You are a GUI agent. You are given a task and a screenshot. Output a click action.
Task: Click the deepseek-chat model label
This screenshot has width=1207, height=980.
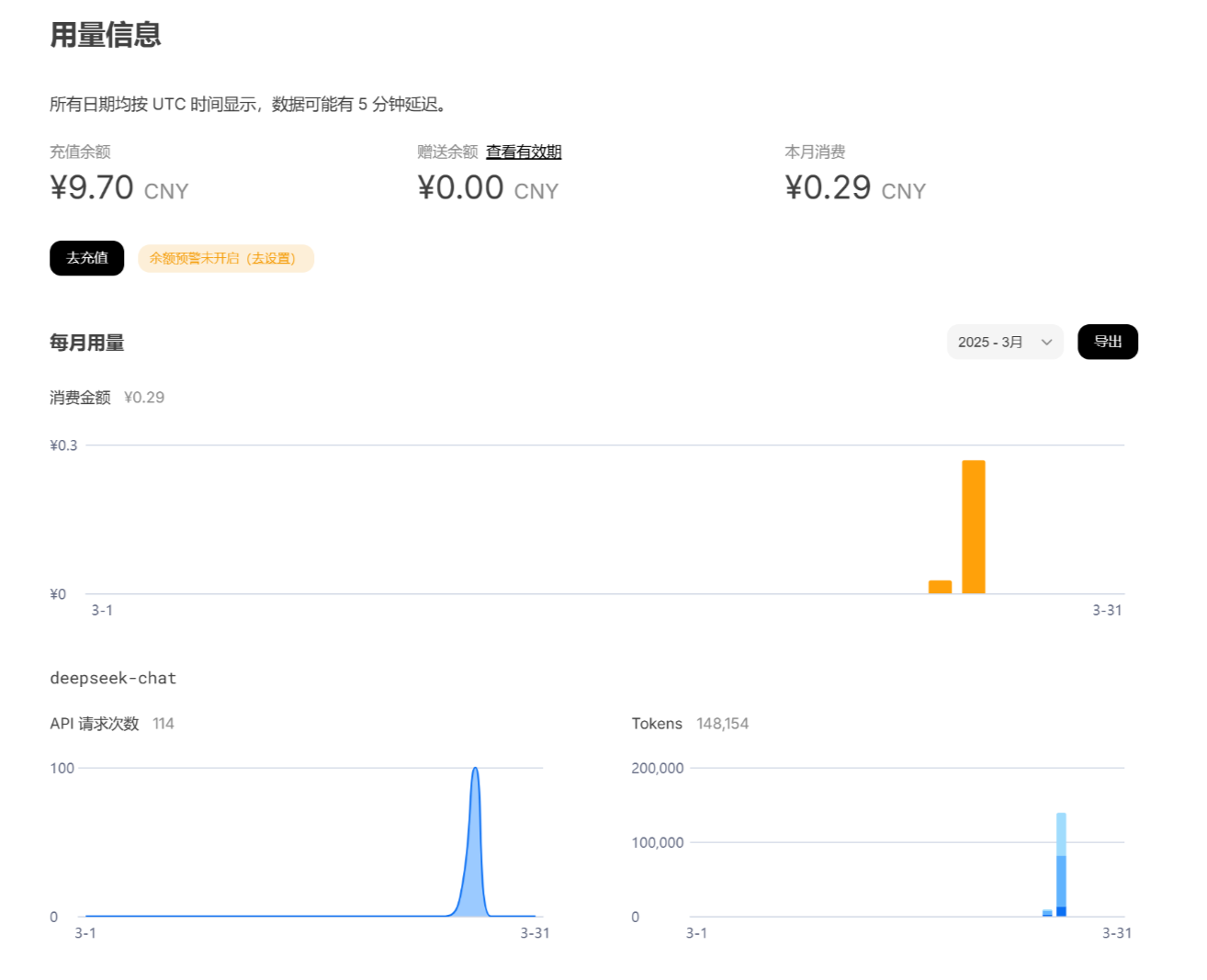pos(113,678)
